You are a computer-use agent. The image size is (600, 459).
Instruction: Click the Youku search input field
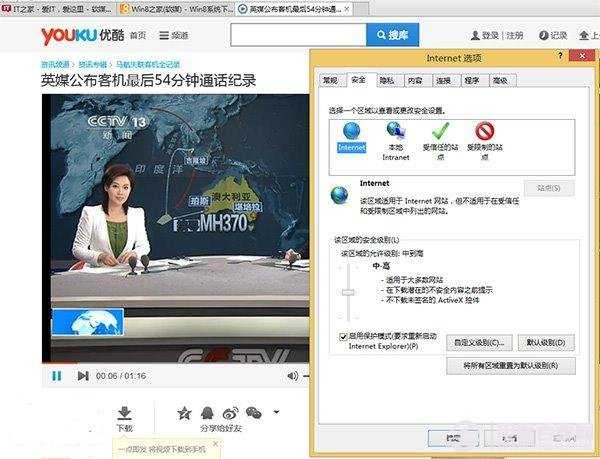tap(298, 35)
